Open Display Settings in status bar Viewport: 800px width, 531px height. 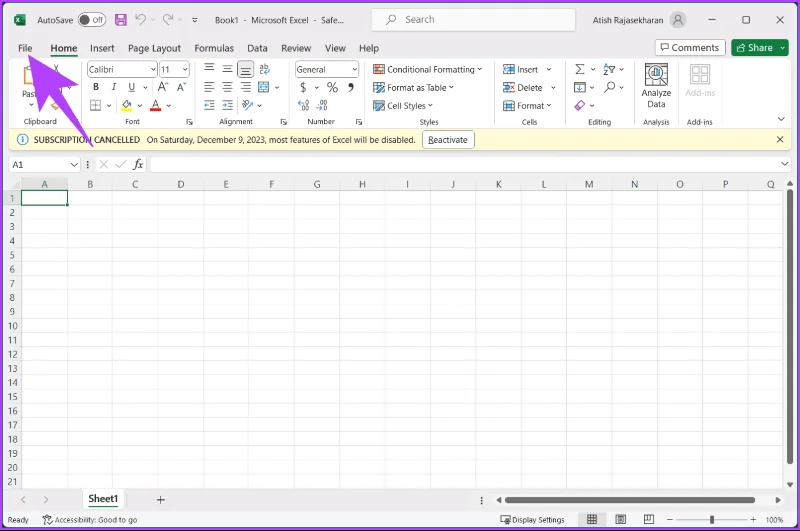pos(532,519)
